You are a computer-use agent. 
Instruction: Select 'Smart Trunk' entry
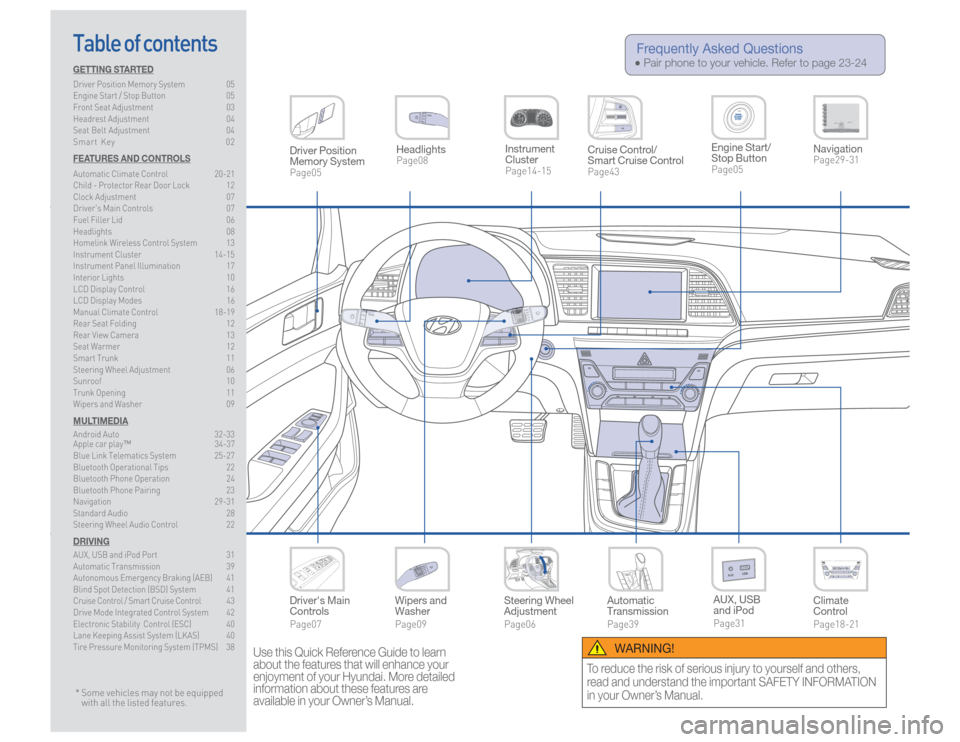(154, 358)
